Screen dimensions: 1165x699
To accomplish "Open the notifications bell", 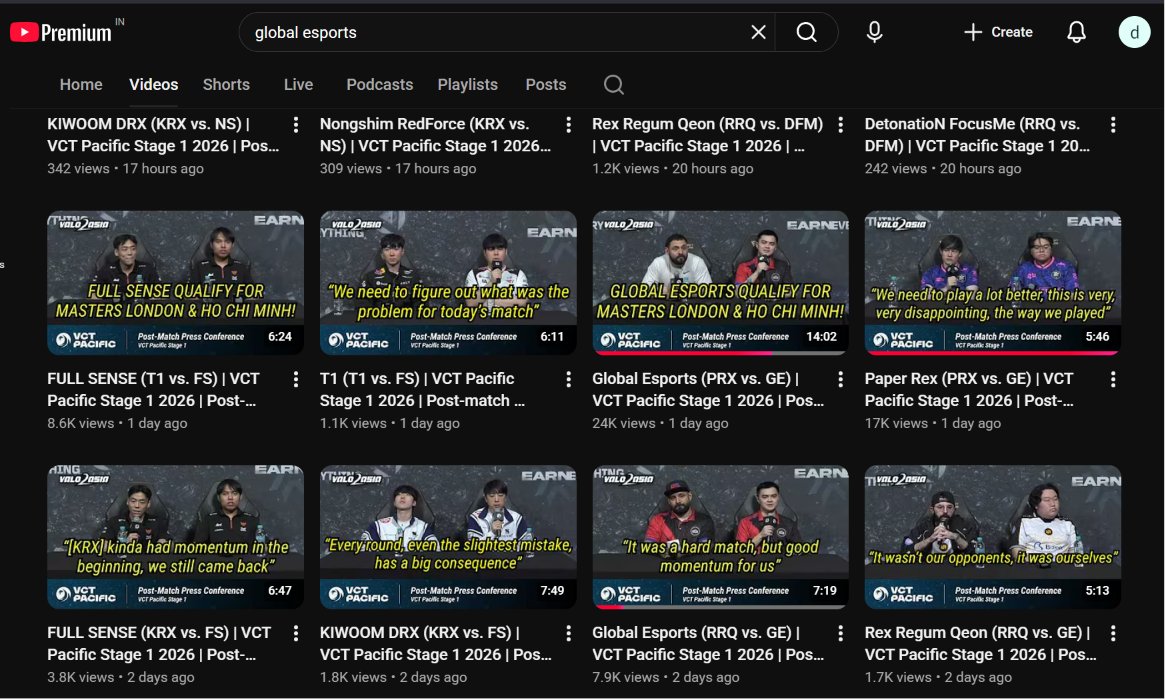I will (1076, 32).
